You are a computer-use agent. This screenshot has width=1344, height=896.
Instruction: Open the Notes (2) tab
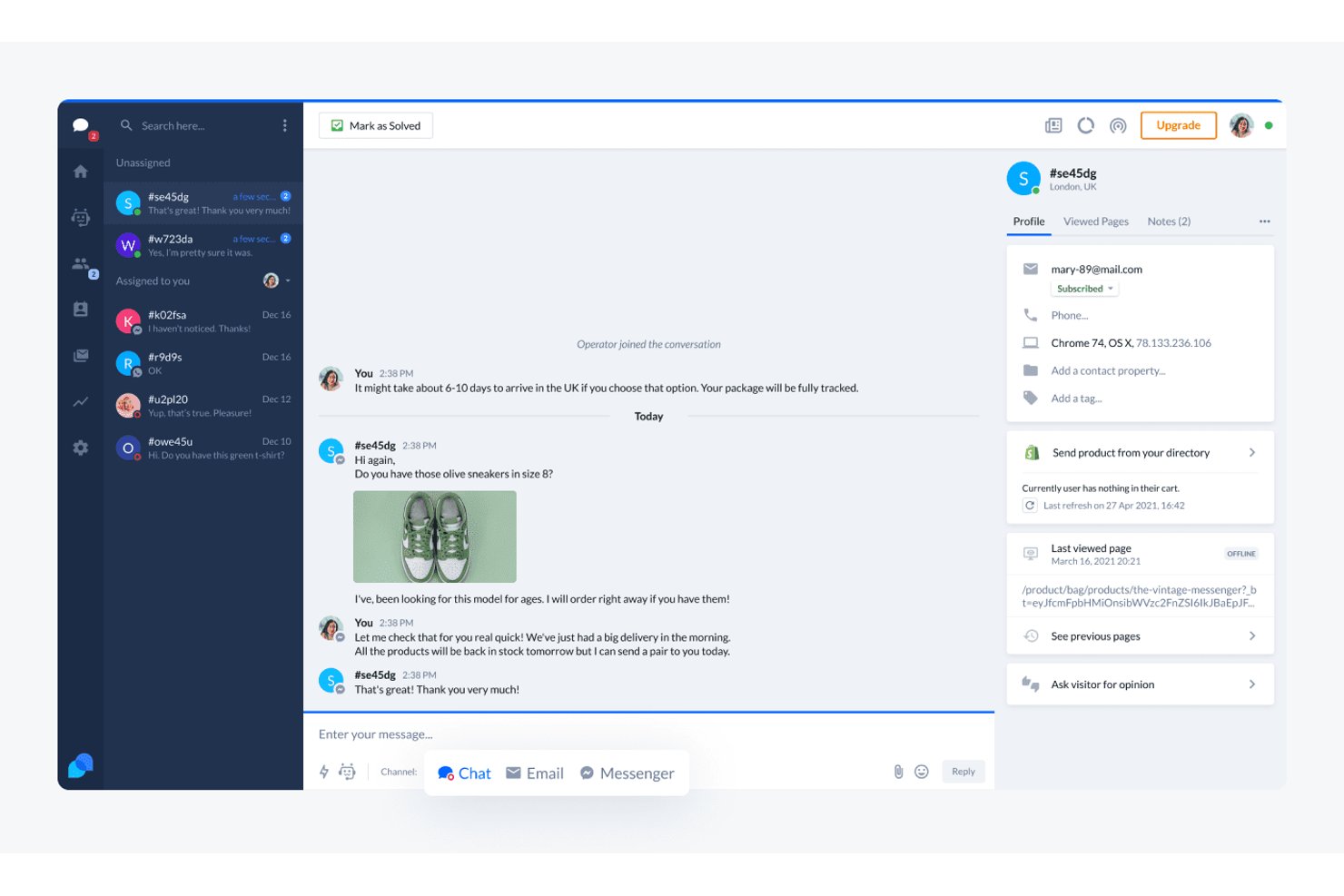(1169, 222)
